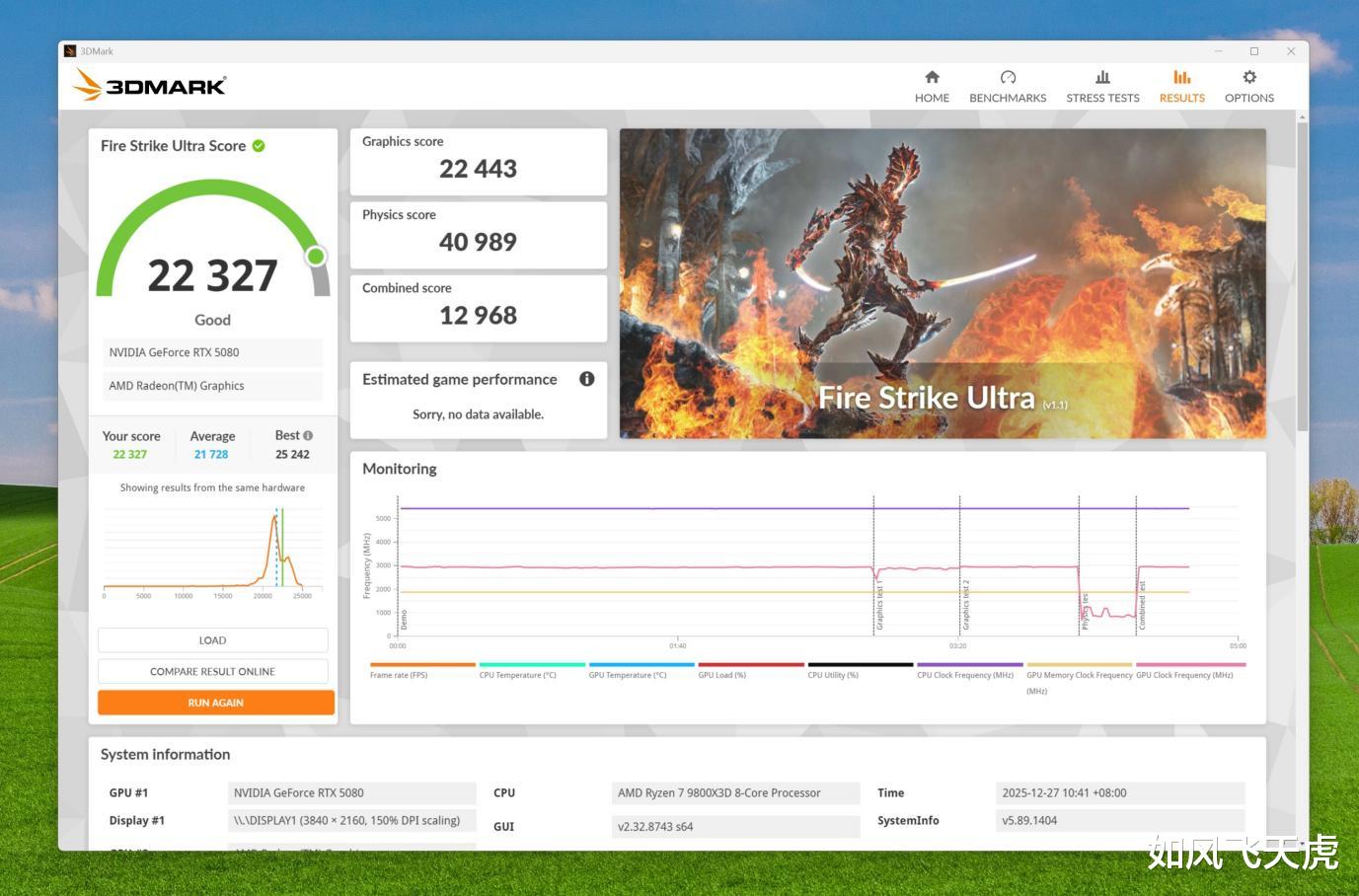Click the Combined score value 12 968
1359x896 pixels.
(479, 316)
